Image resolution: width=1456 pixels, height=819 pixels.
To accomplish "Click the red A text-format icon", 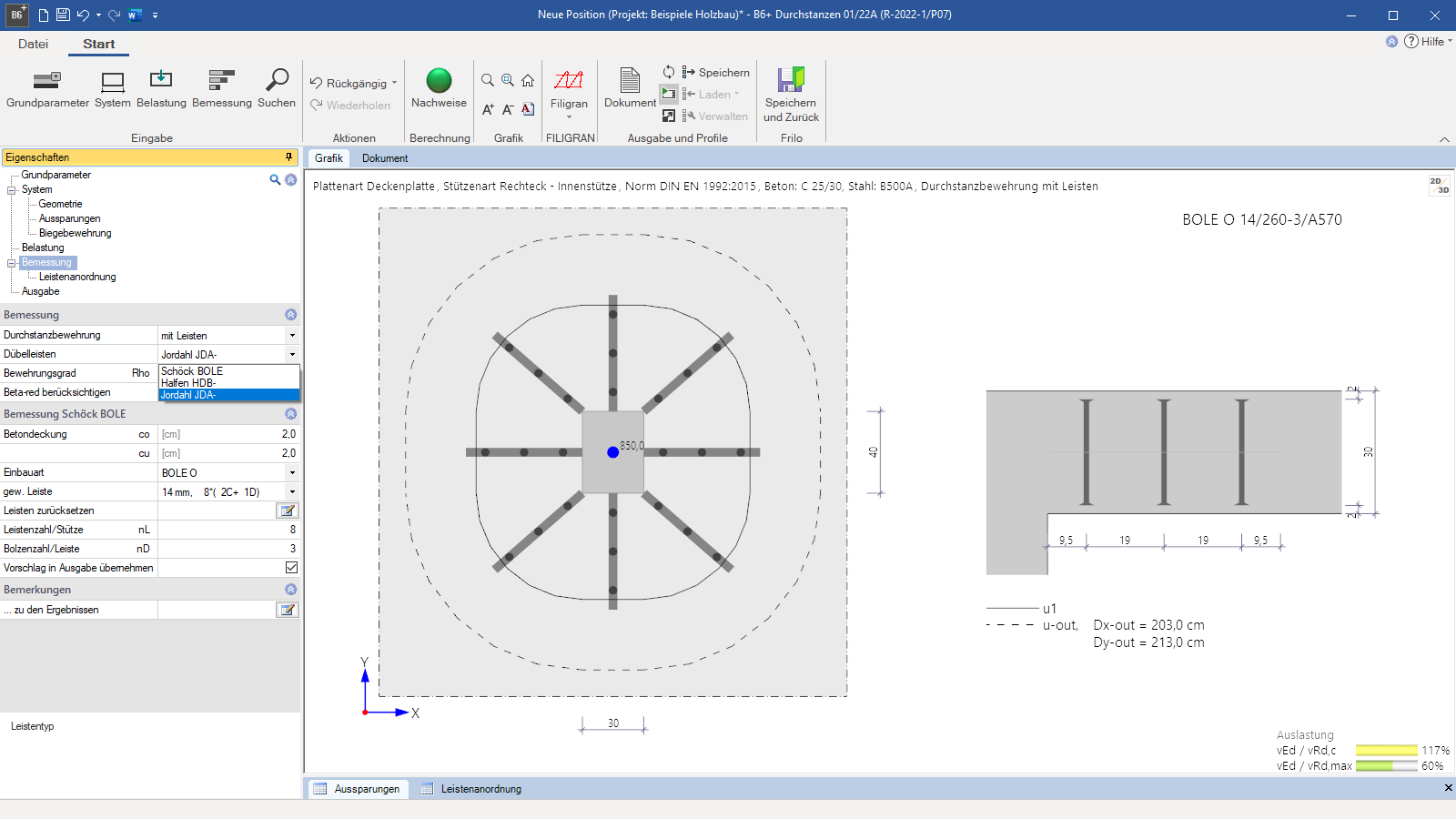I will pos(528,109).
